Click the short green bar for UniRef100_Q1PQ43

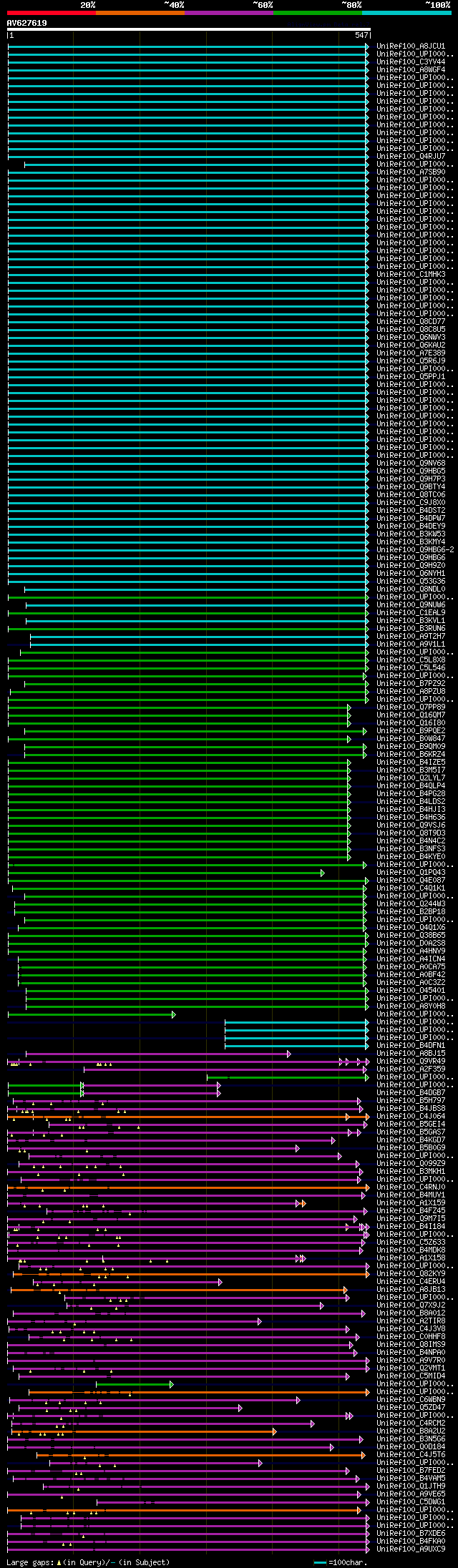click(x=166, y=873)
